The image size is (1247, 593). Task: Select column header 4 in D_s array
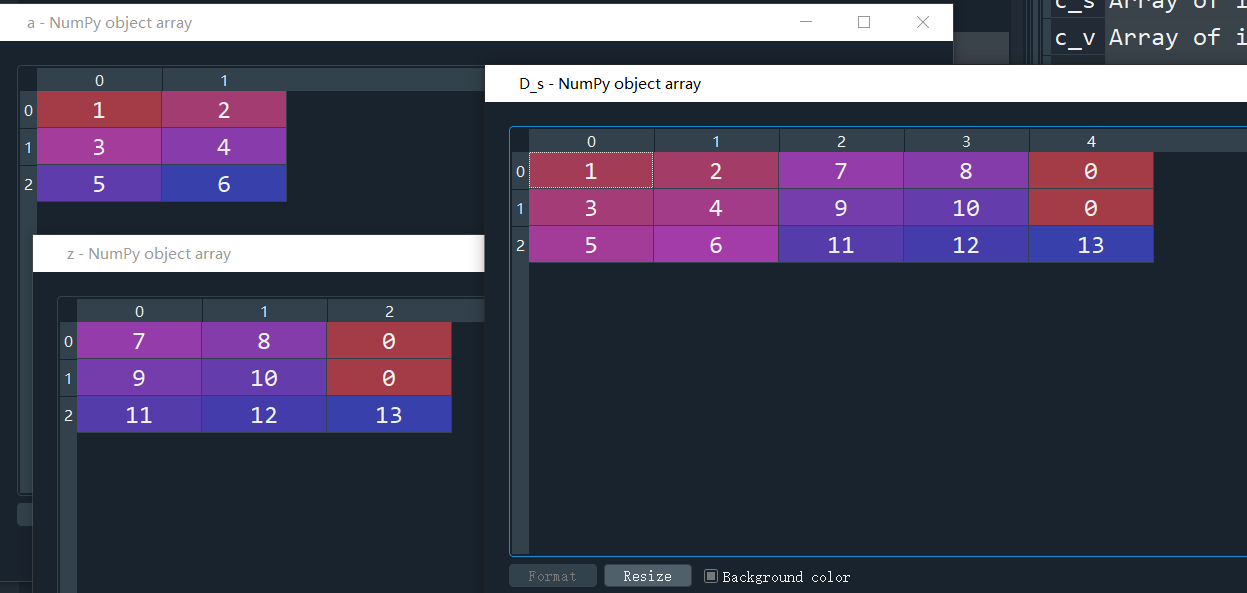pyautogui.click(x=1091, y=141)
